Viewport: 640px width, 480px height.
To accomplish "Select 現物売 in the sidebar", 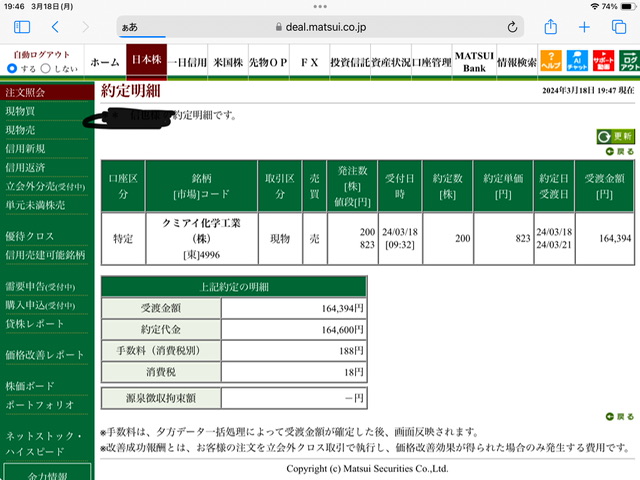I will click(x=20, y=130).
